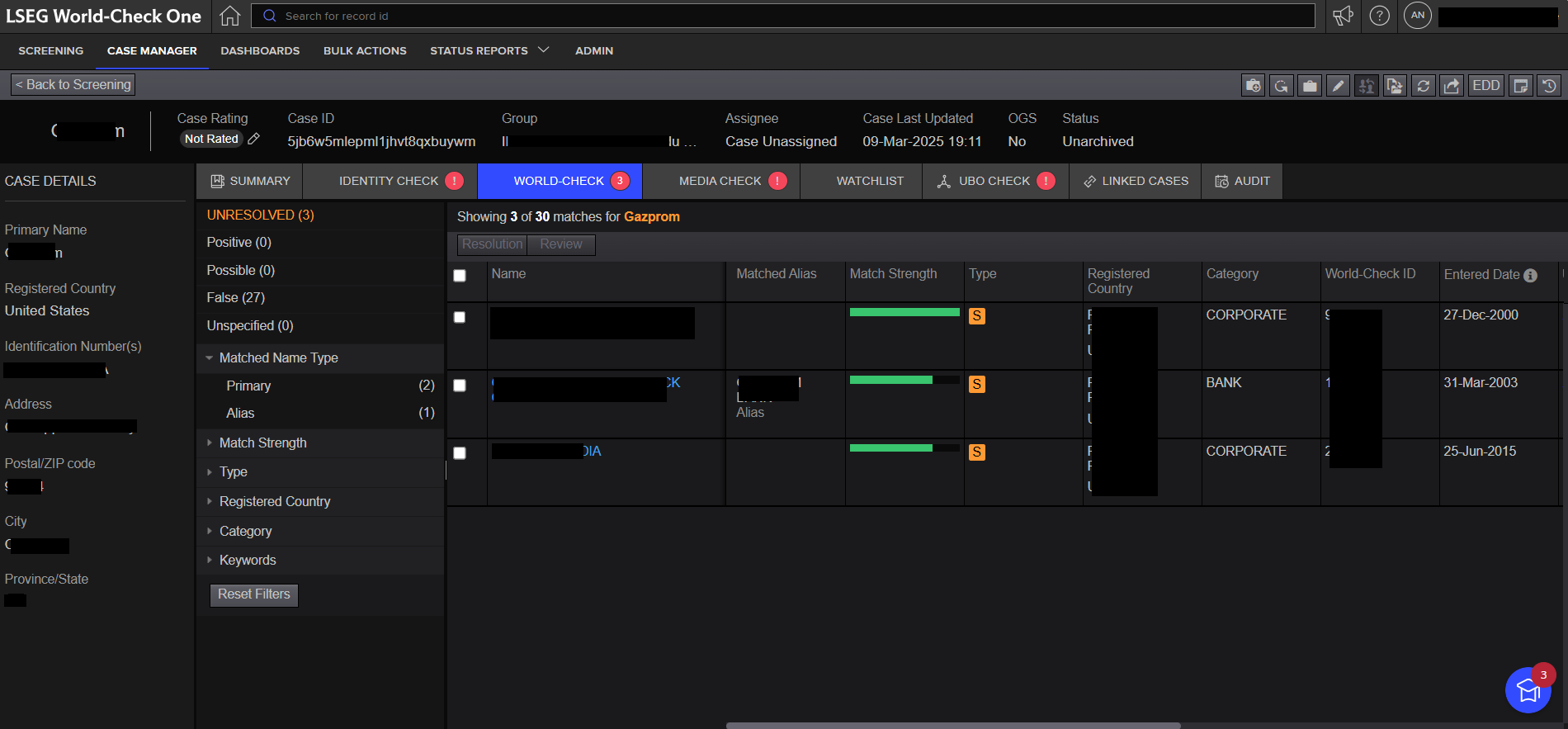
Task: Click the ongoing screening G-arrow icon
Action: 1282,85
